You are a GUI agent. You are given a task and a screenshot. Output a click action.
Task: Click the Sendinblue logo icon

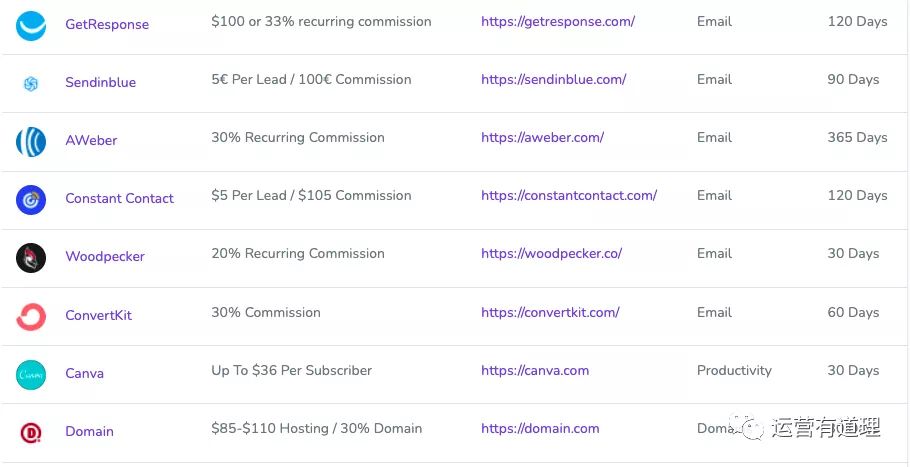coord(31,84)
